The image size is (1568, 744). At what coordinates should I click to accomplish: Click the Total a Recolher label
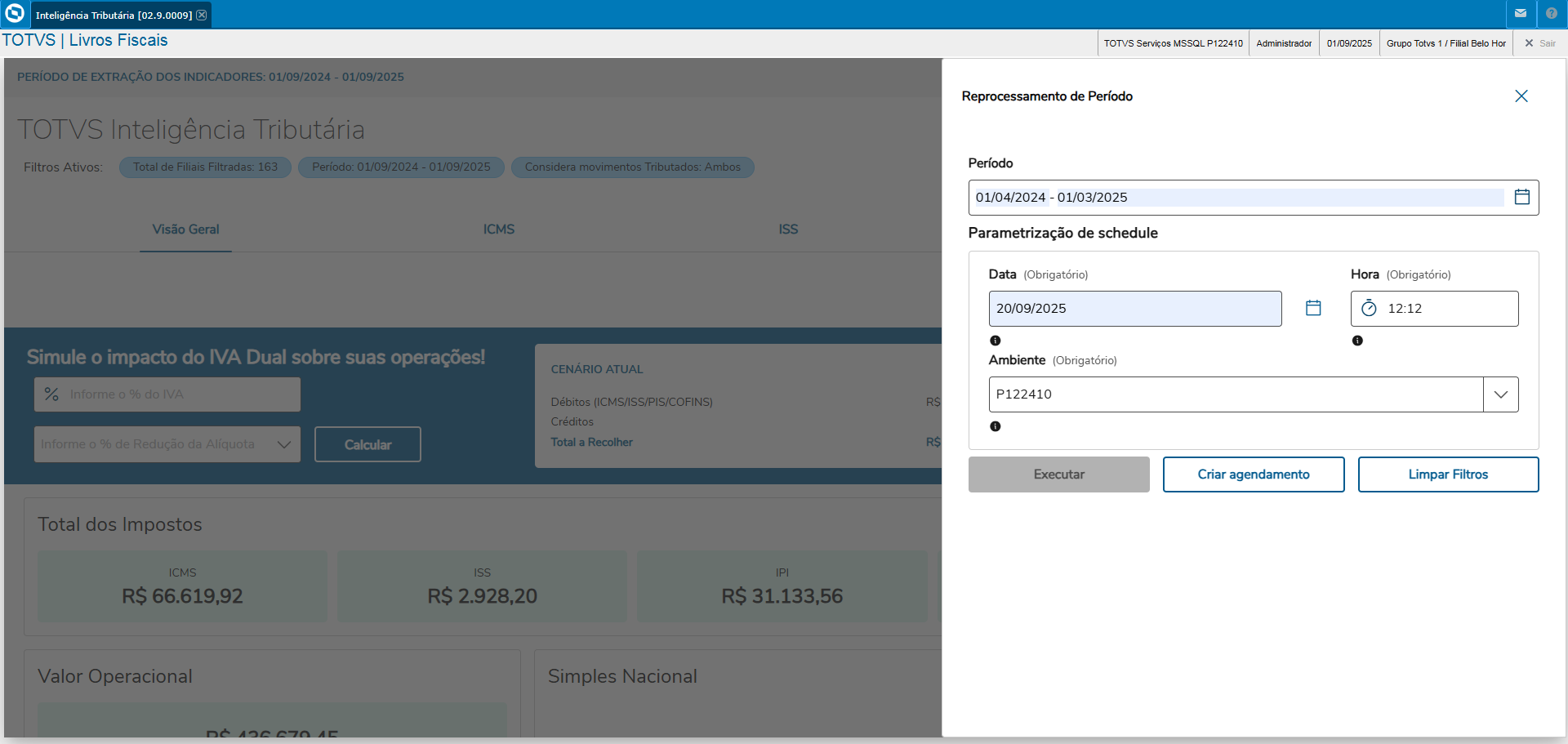[591, 442]
